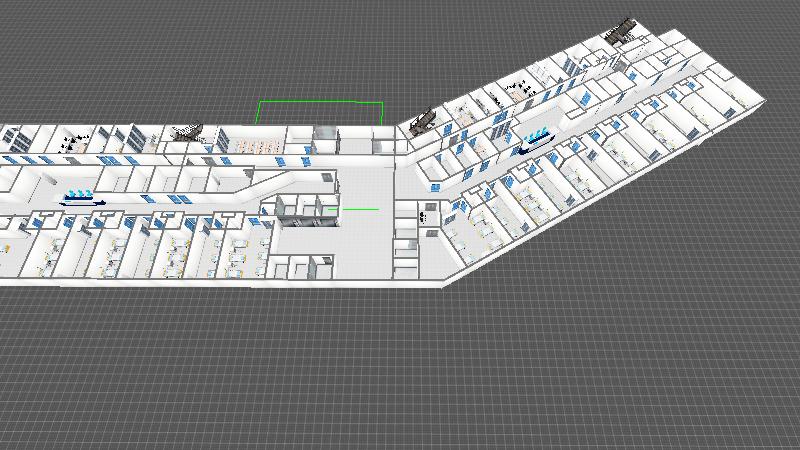Select the elevator bank beside the green line
This screenshot has height=450, width=800.
pyautogui.click(x=300, y=208)
